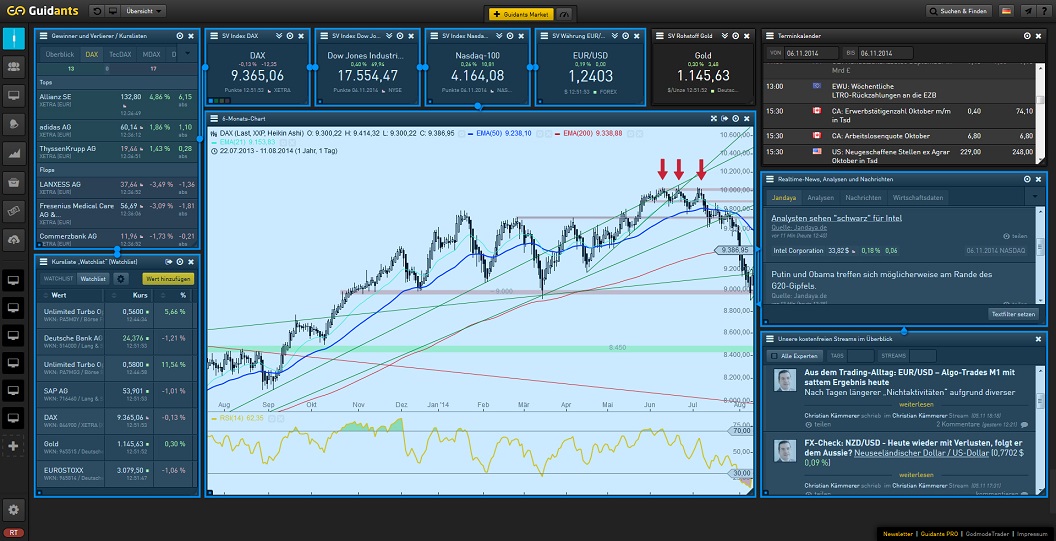Viewport: 1056px width, 541px height.
Task: Open settings gear at bottom of sidebar
Action: 14,509
